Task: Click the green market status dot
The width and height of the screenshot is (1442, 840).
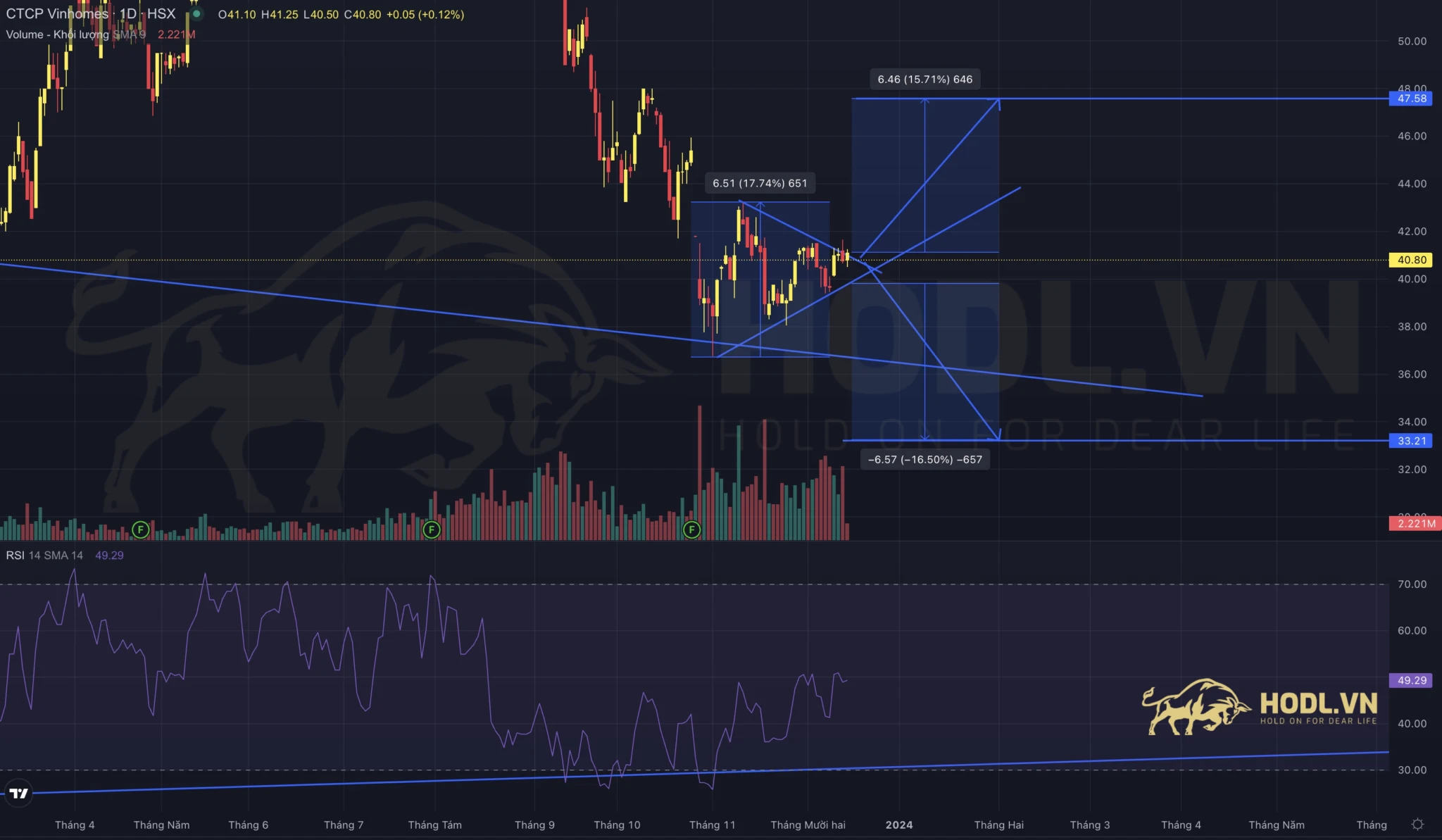Action: (196, 14)
